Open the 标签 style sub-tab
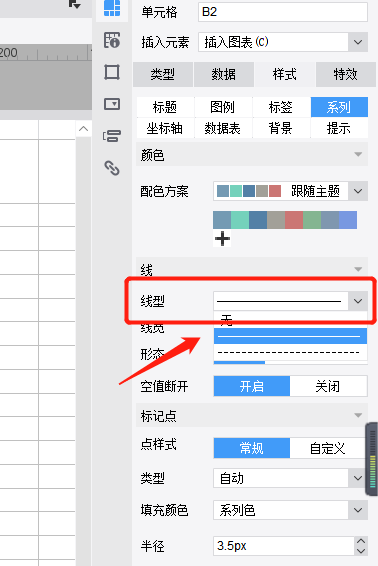Screen dimensions: 378x566 (281, 107)
